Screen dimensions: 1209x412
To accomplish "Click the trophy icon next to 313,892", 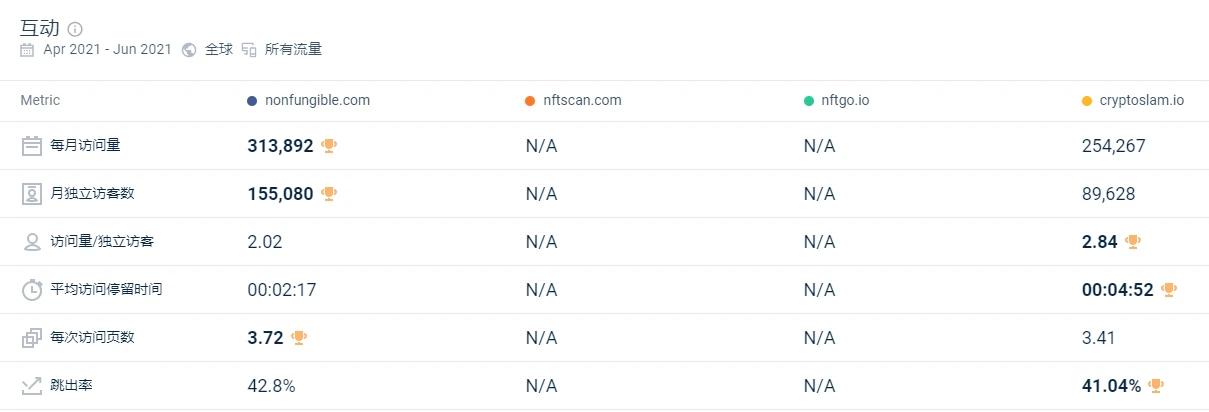I will click(x=329, y=146).
